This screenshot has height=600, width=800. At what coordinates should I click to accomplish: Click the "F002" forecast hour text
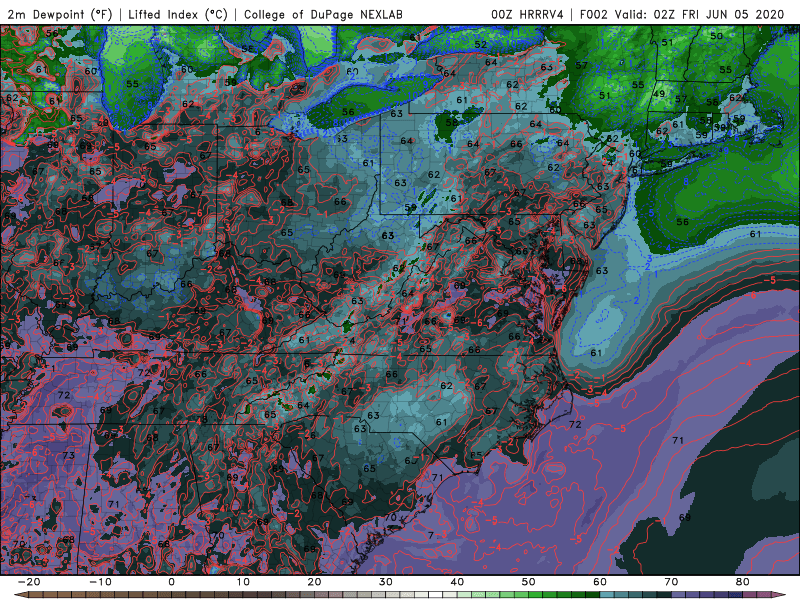[x=595, y=14]
